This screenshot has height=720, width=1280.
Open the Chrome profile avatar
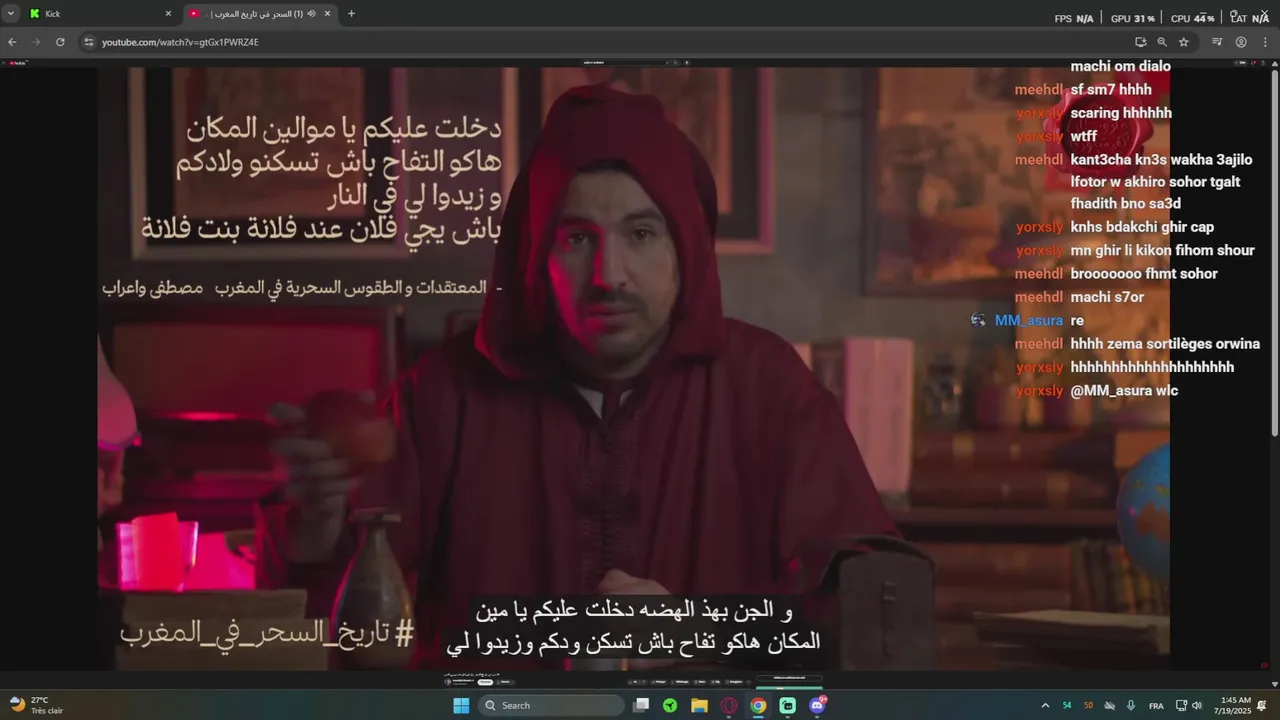click(x=1241, y=42)
